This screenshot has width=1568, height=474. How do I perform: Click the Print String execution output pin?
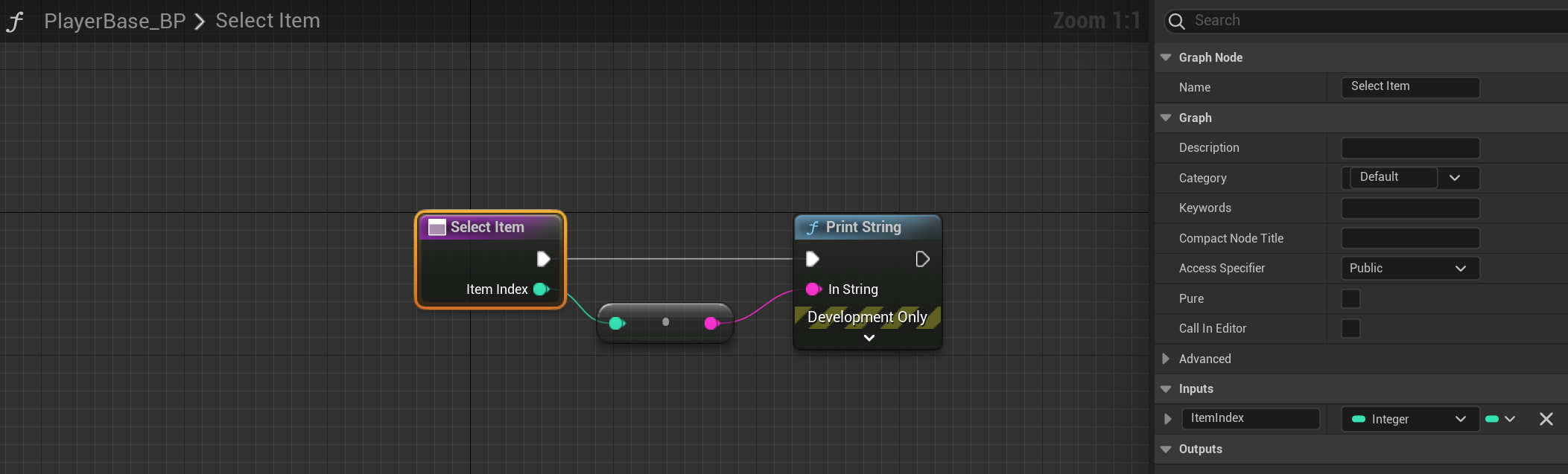tap(922, 259)
